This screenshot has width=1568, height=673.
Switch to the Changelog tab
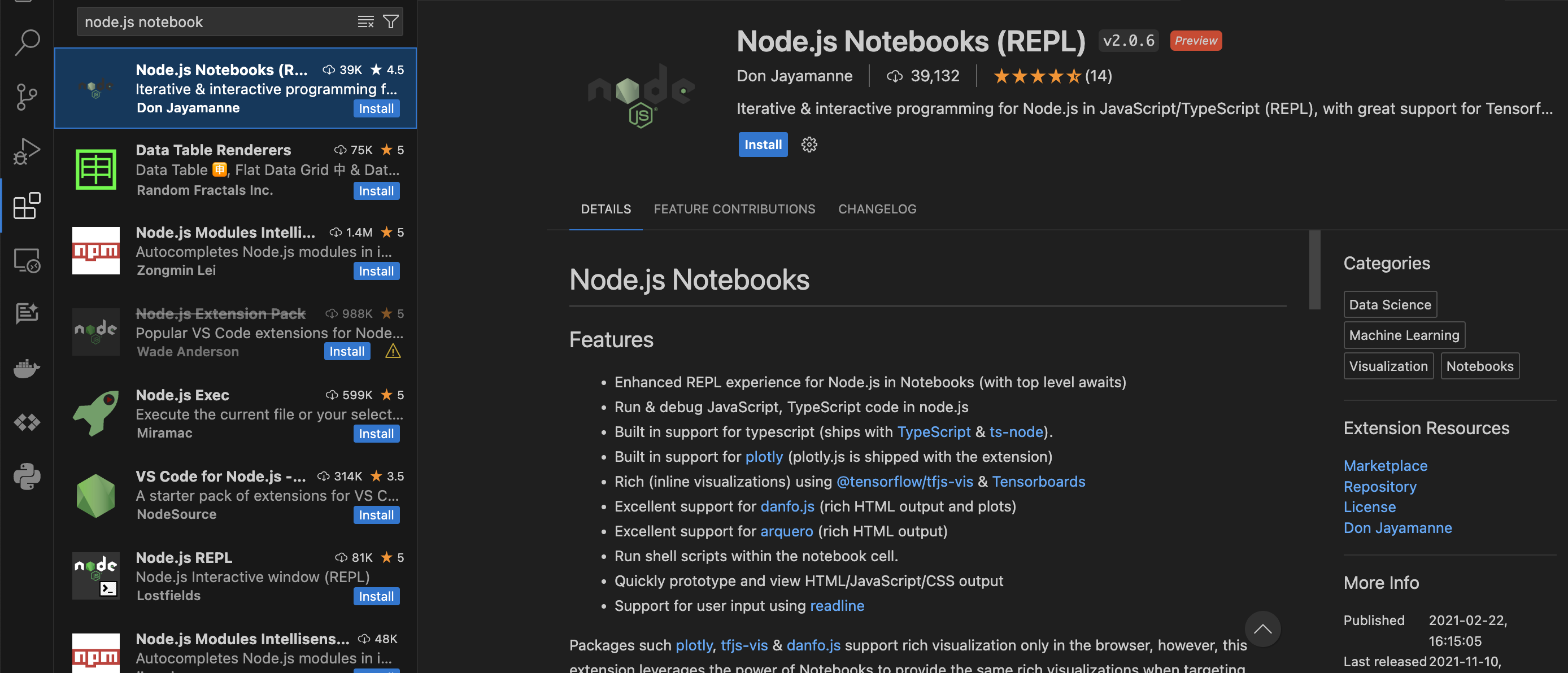(877, 209)
